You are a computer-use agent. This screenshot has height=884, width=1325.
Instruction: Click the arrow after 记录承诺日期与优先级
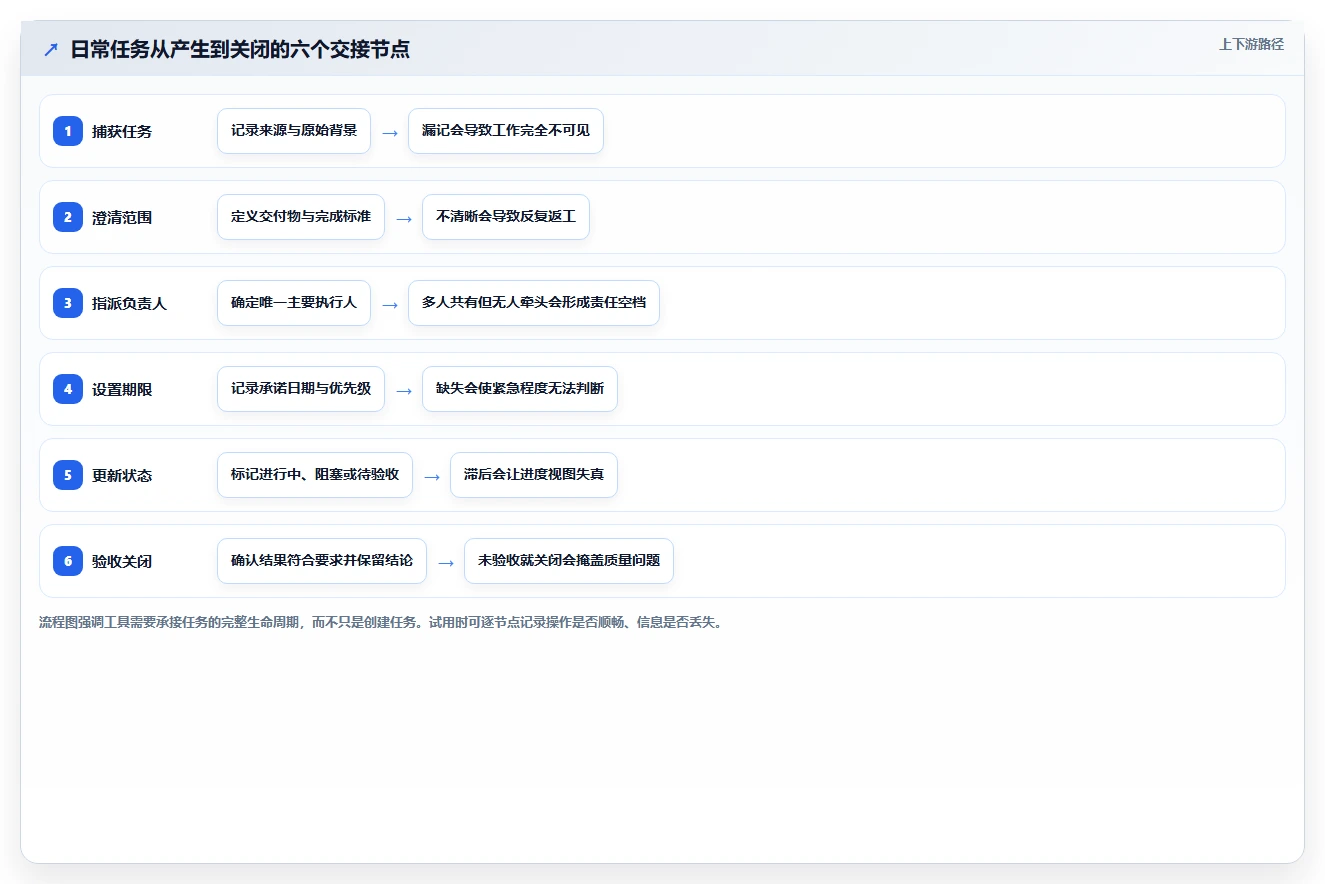(404, 390)
